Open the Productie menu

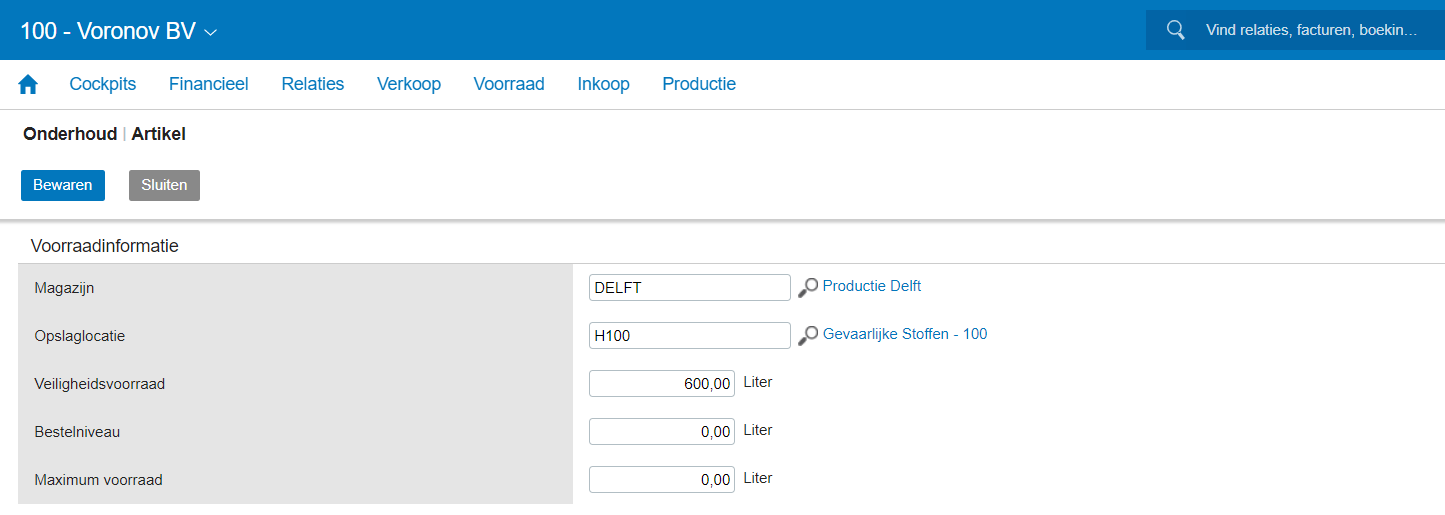(698, 84)
